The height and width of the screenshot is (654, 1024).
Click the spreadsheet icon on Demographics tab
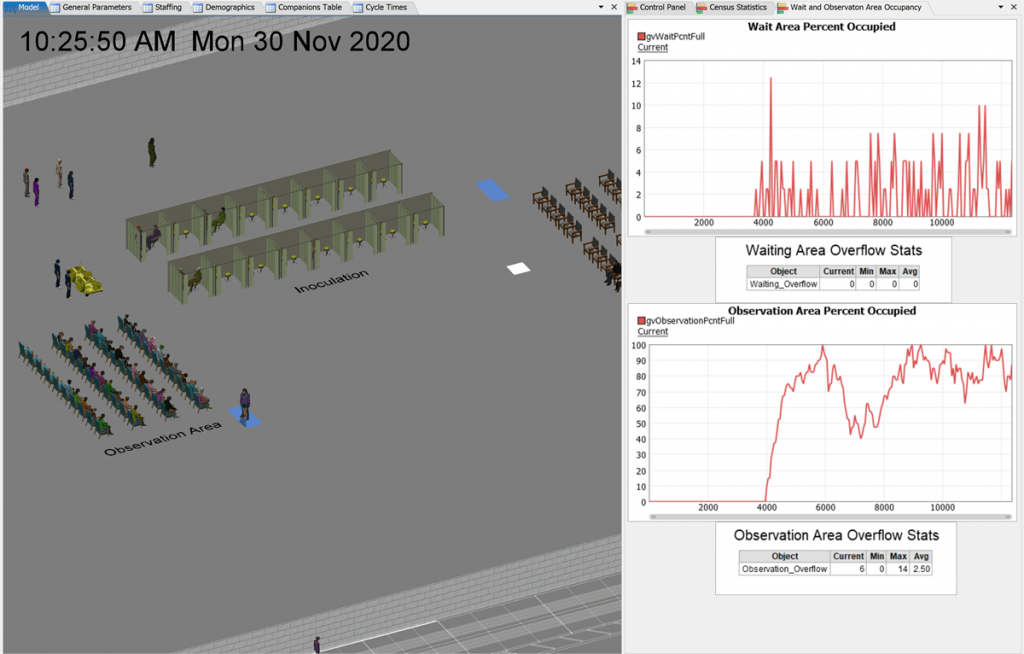[196, 6]
